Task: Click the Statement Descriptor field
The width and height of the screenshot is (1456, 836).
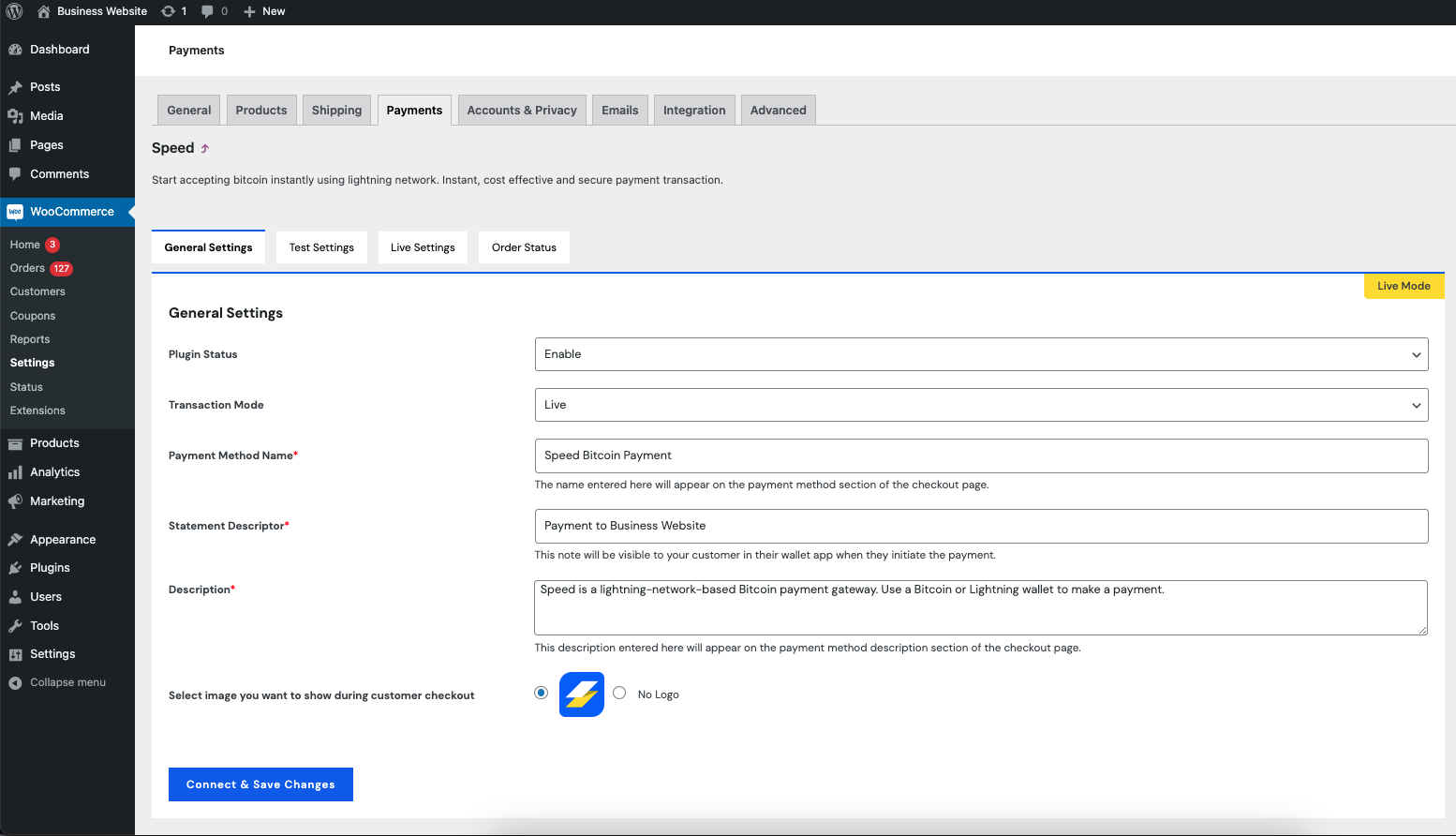Action: (981, 526)
